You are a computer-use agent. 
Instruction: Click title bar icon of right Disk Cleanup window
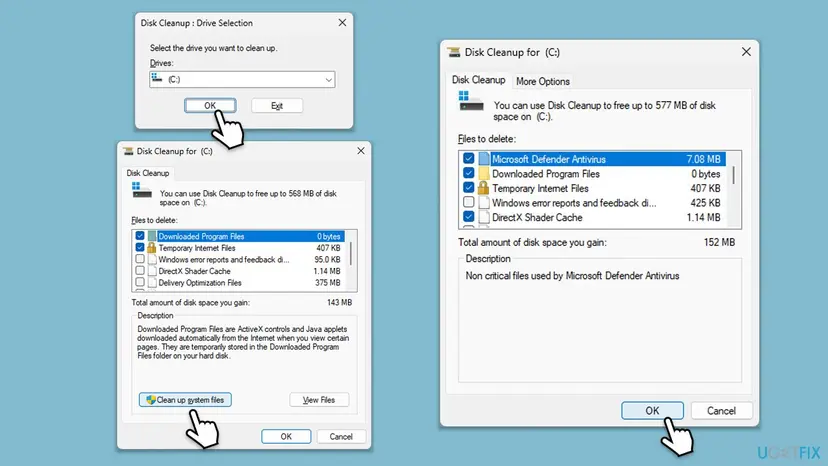pyautogui.click(x=454, y=52)
